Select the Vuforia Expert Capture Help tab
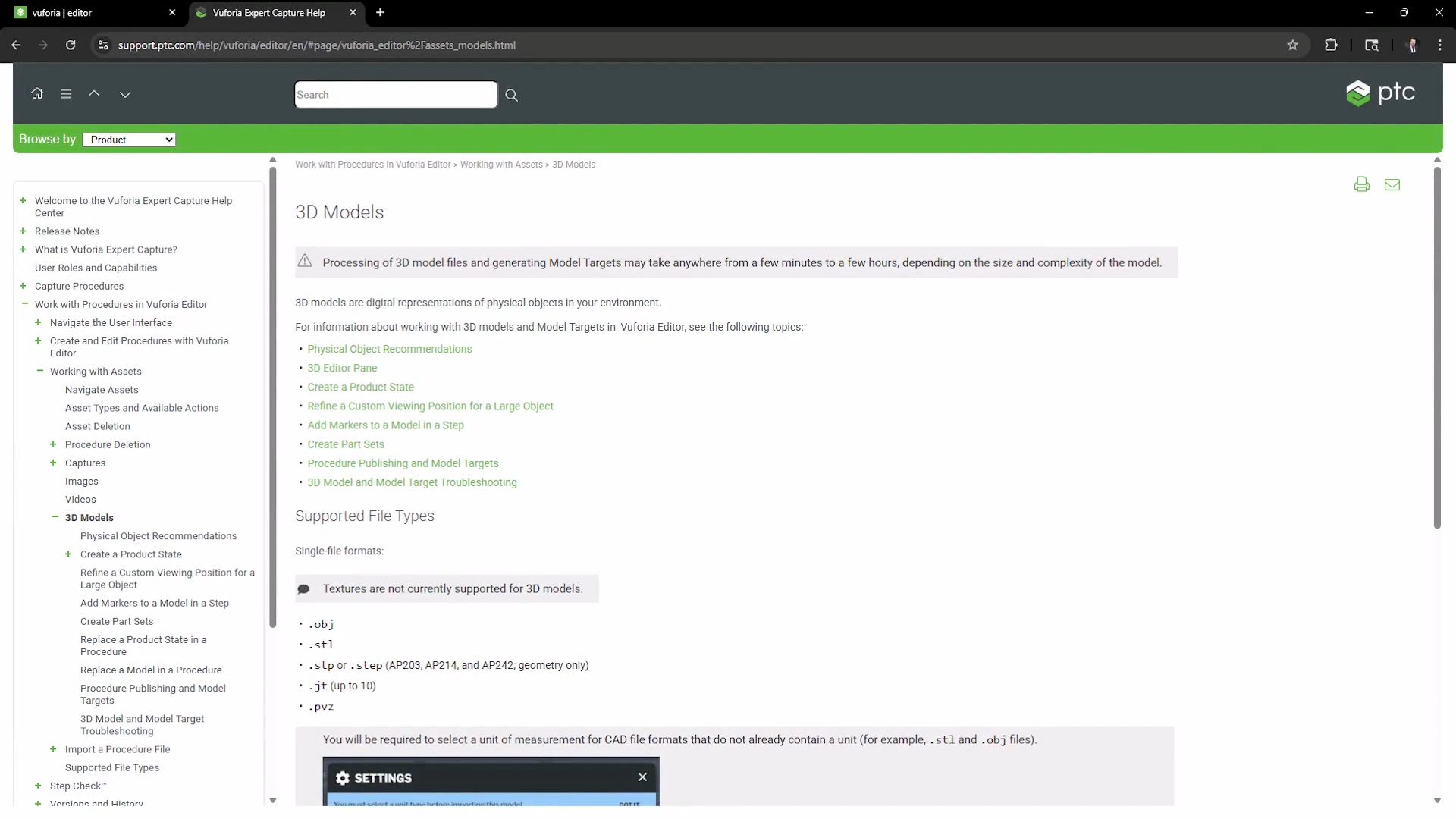This screenshot has width=1456, height=819. click(x=276, y=13)
